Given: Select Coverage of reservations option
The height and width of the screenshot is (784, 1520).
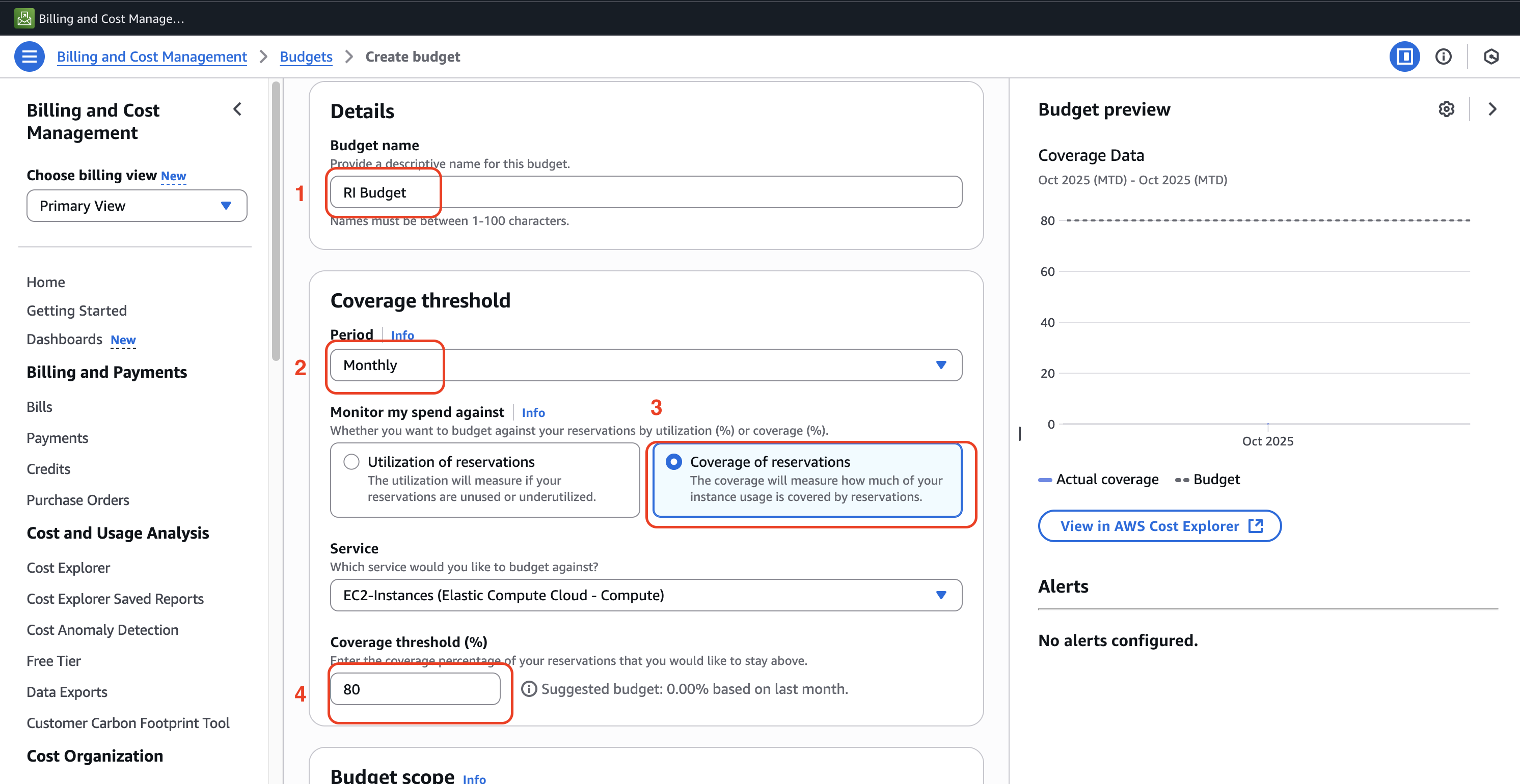Looking at the screenshot, I should [x=674, y=462].
